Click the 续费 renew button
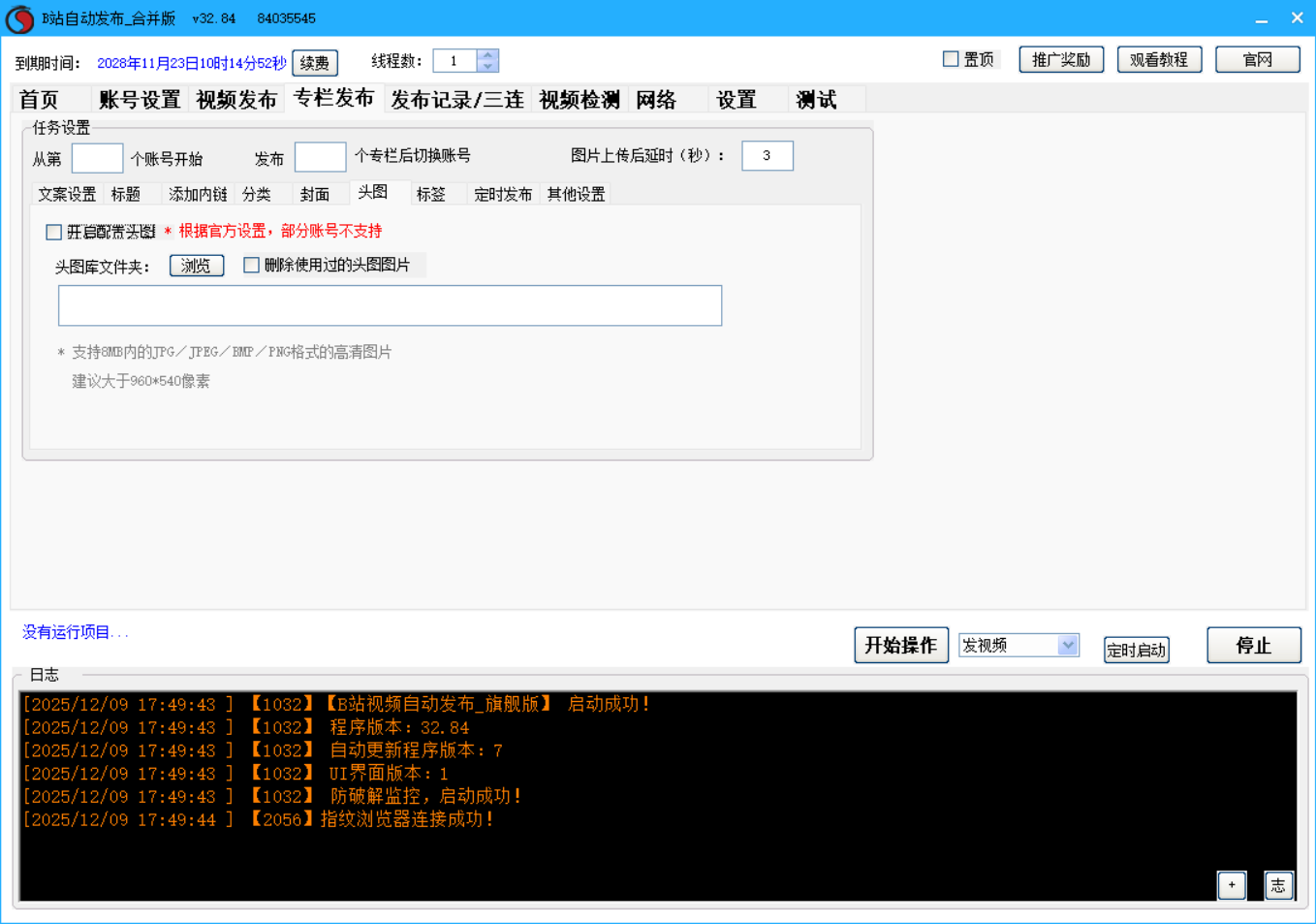 (x=315, y=63)
